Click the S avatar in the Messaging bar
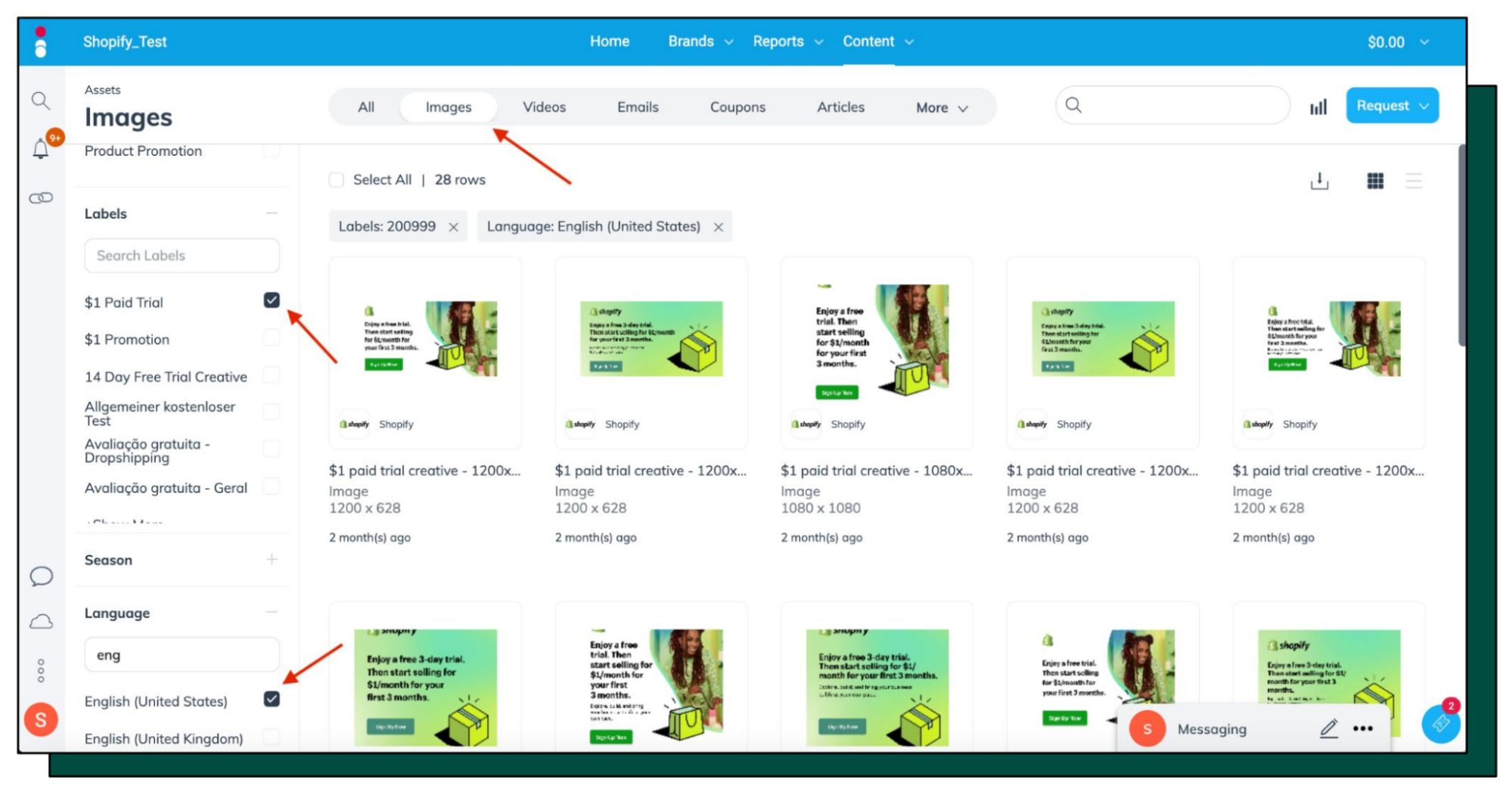1512x795 pixels. pyautogui.click(x=1147, y=728)
